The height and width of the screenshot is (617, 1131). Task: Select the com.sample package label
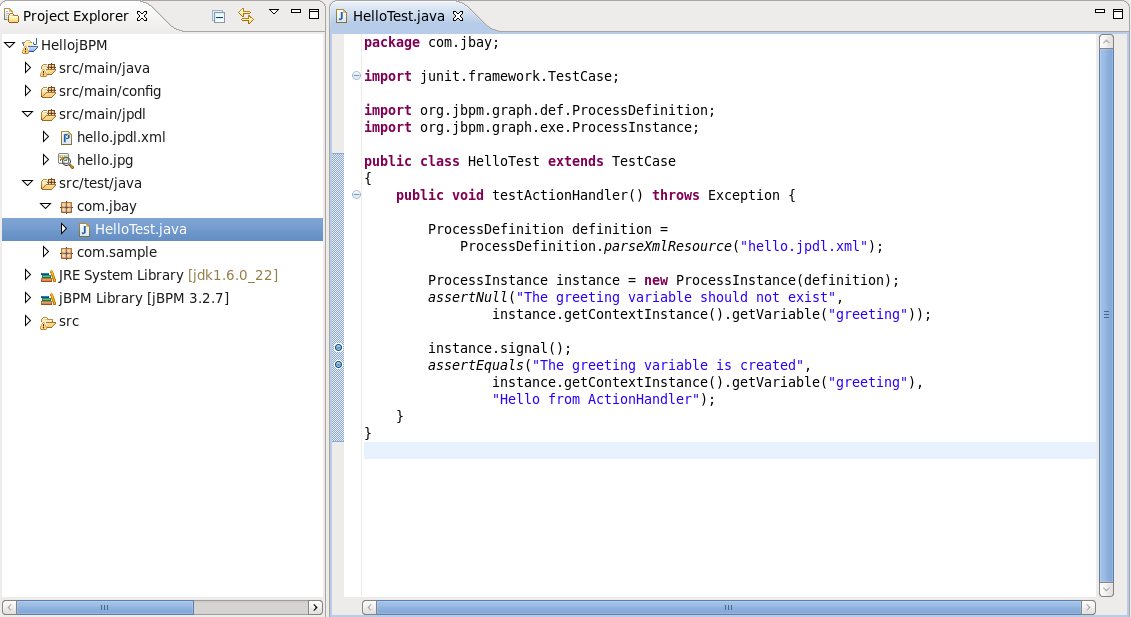pos(117,252)
